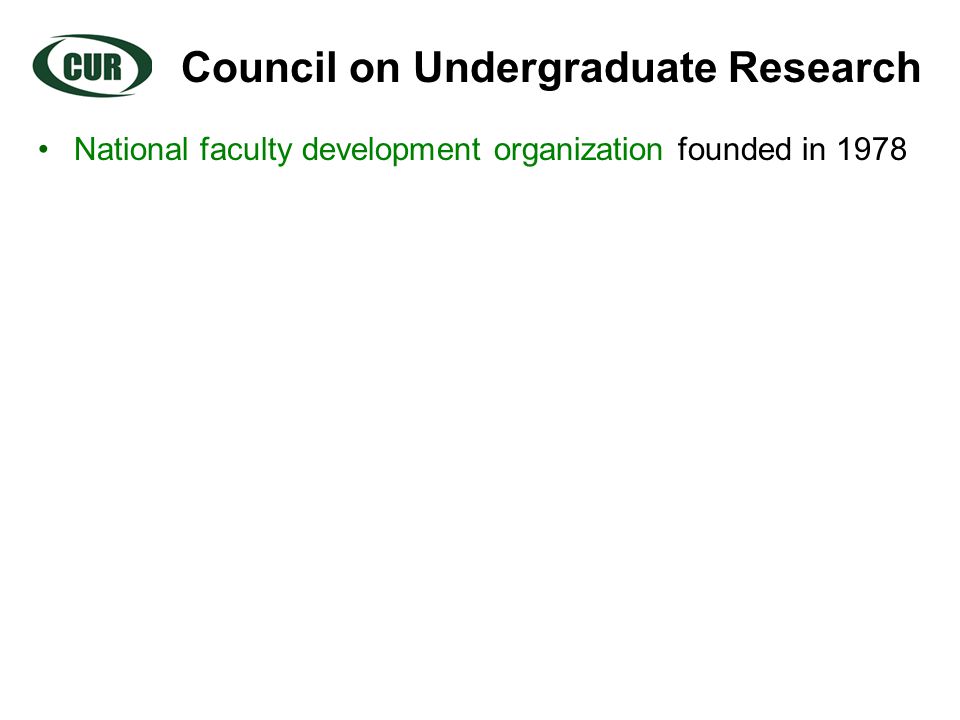Click the letter "N" starting "National"
The image size is (960, 720).
click(x=84, y=149)
